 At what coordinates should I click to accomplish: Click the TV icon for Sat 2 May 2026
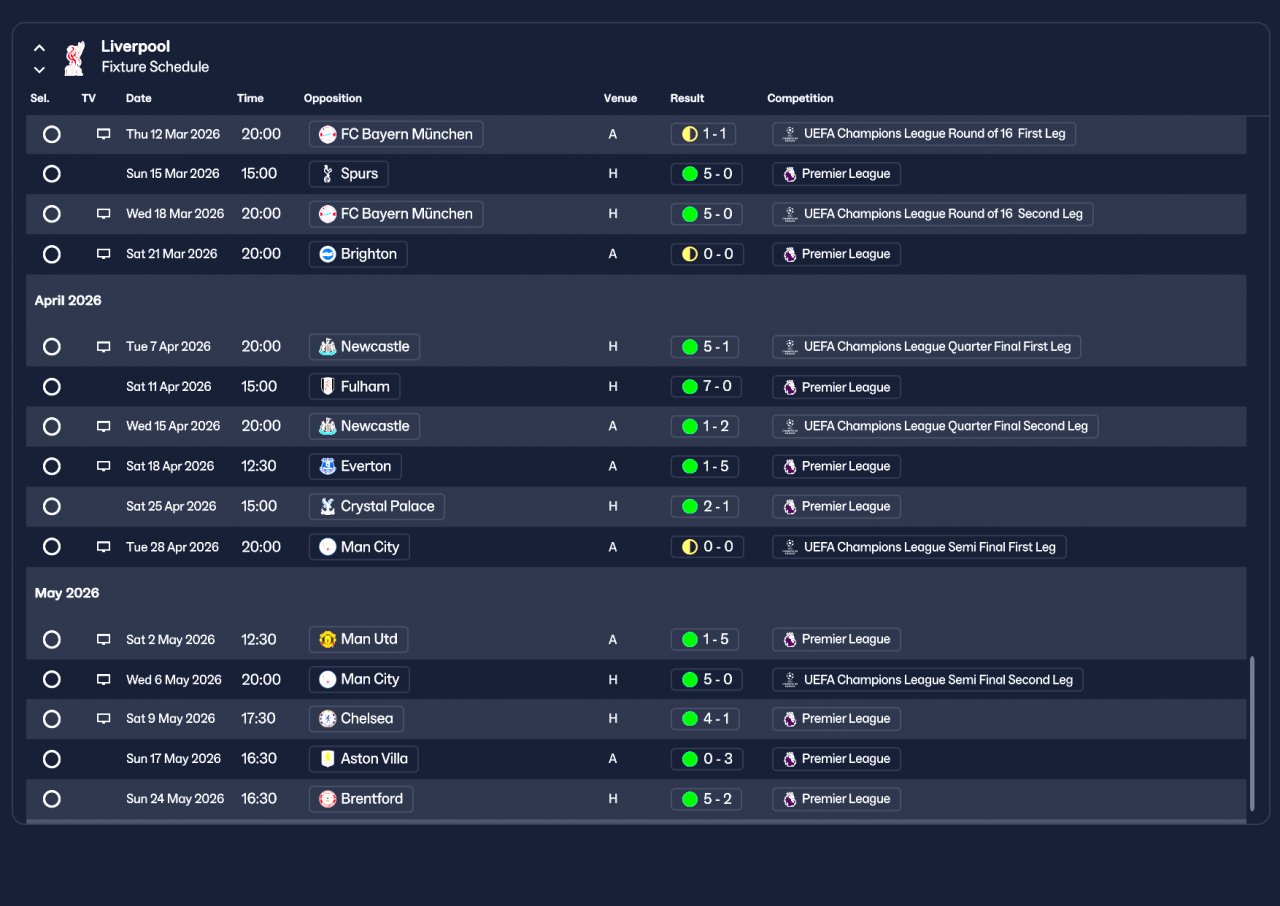coord(103,639)
